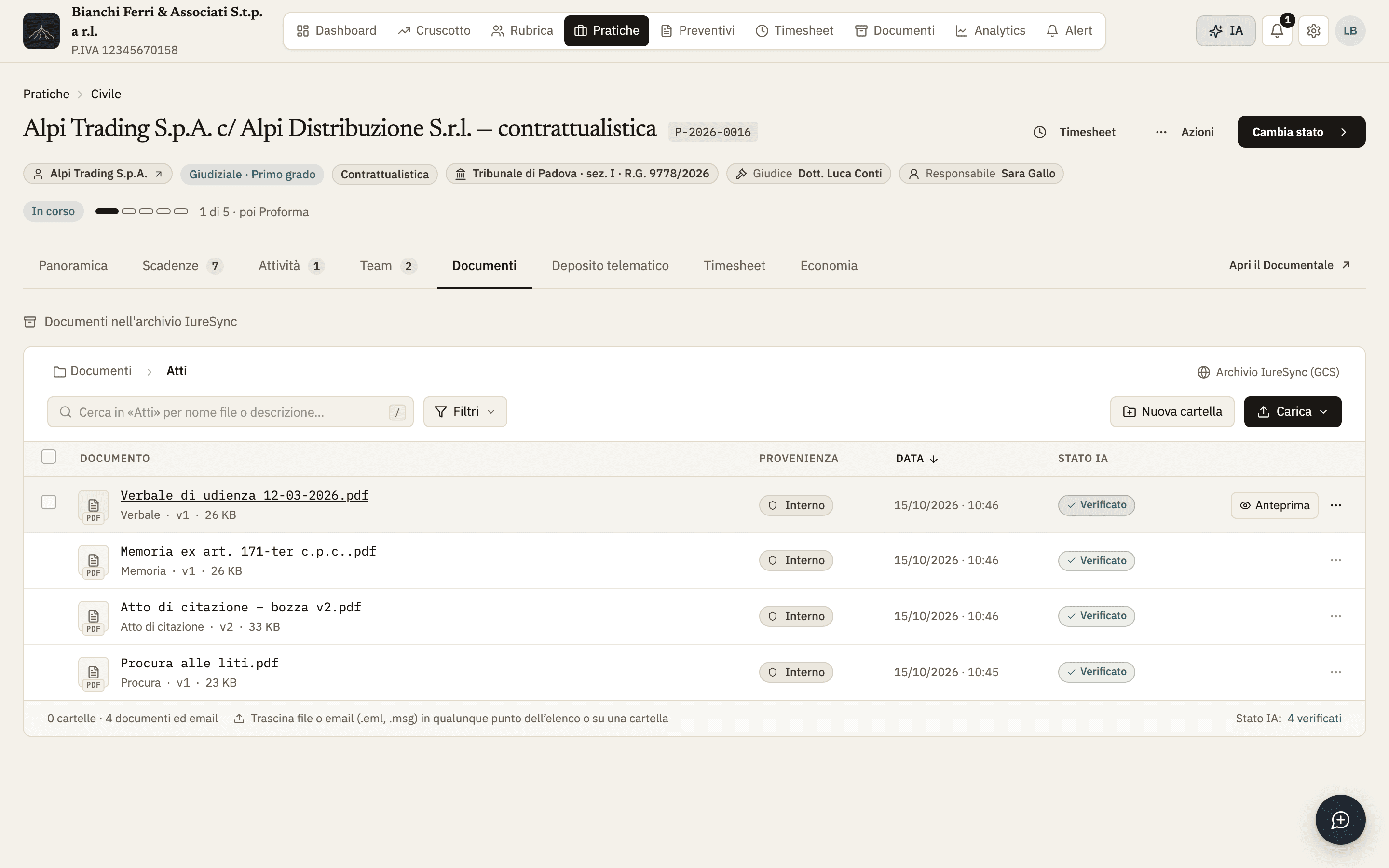Click the workflow progress step indicator
This screenshot has width=1389, height=868.
[142, 211]
